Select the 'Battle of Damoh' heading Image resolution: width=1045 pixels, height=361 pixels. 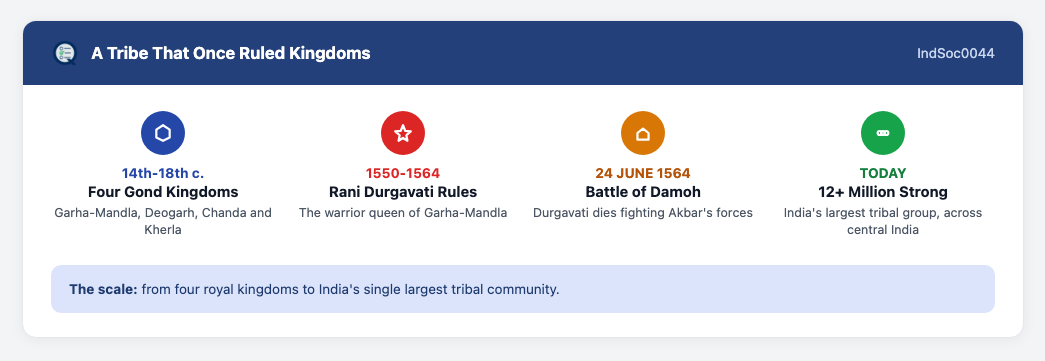tap(642, 192)
